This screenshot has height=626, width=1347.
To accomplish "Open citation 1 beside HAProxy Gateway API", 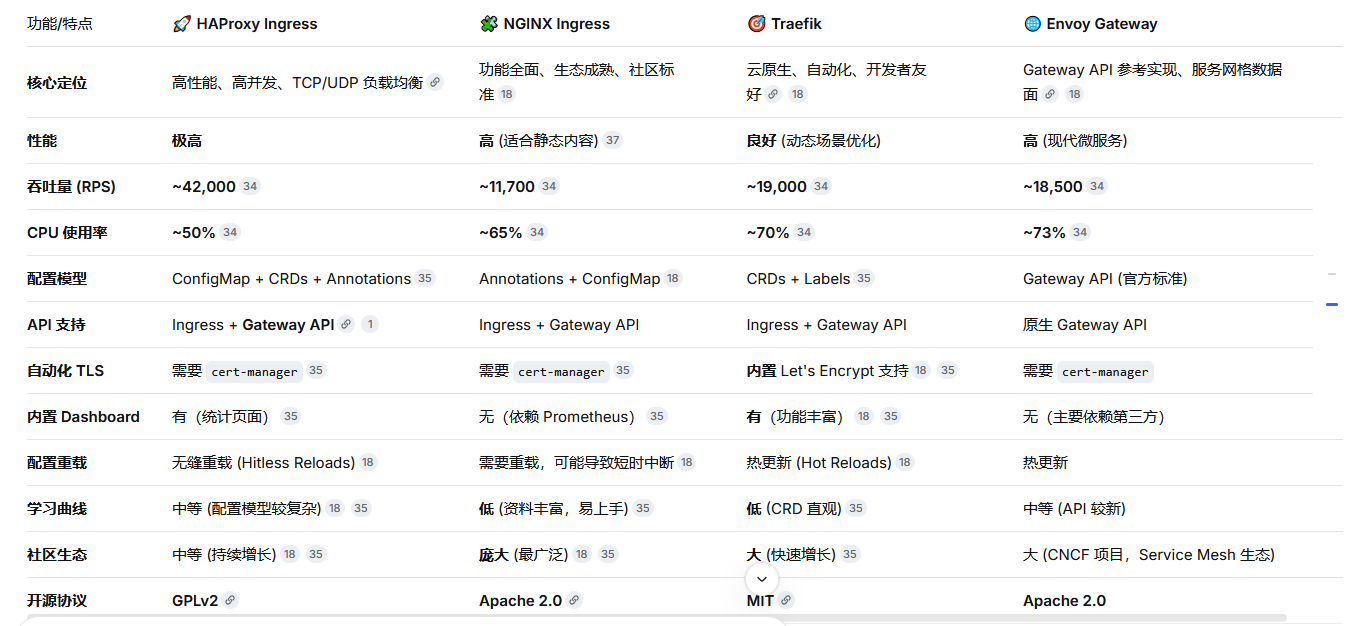I will pos(370,325).
